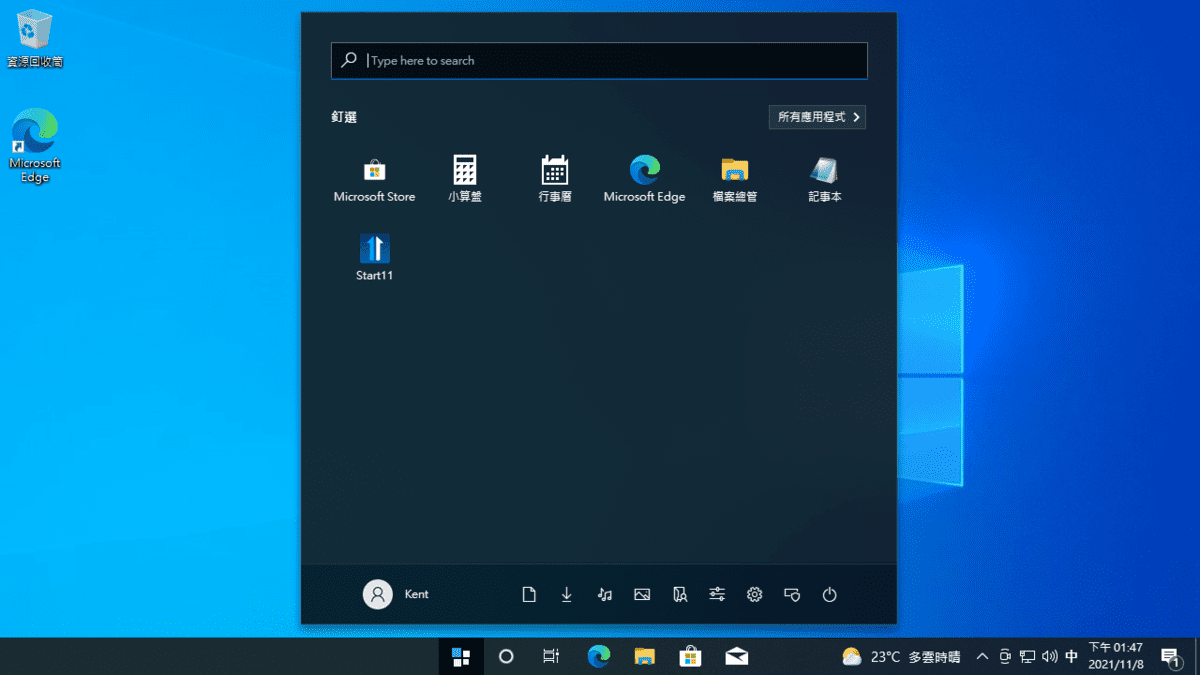Open Music folder icon in Start footer
Image resolution: width=1200 pixels, height=675 pixels.
[x=604, y=595]
